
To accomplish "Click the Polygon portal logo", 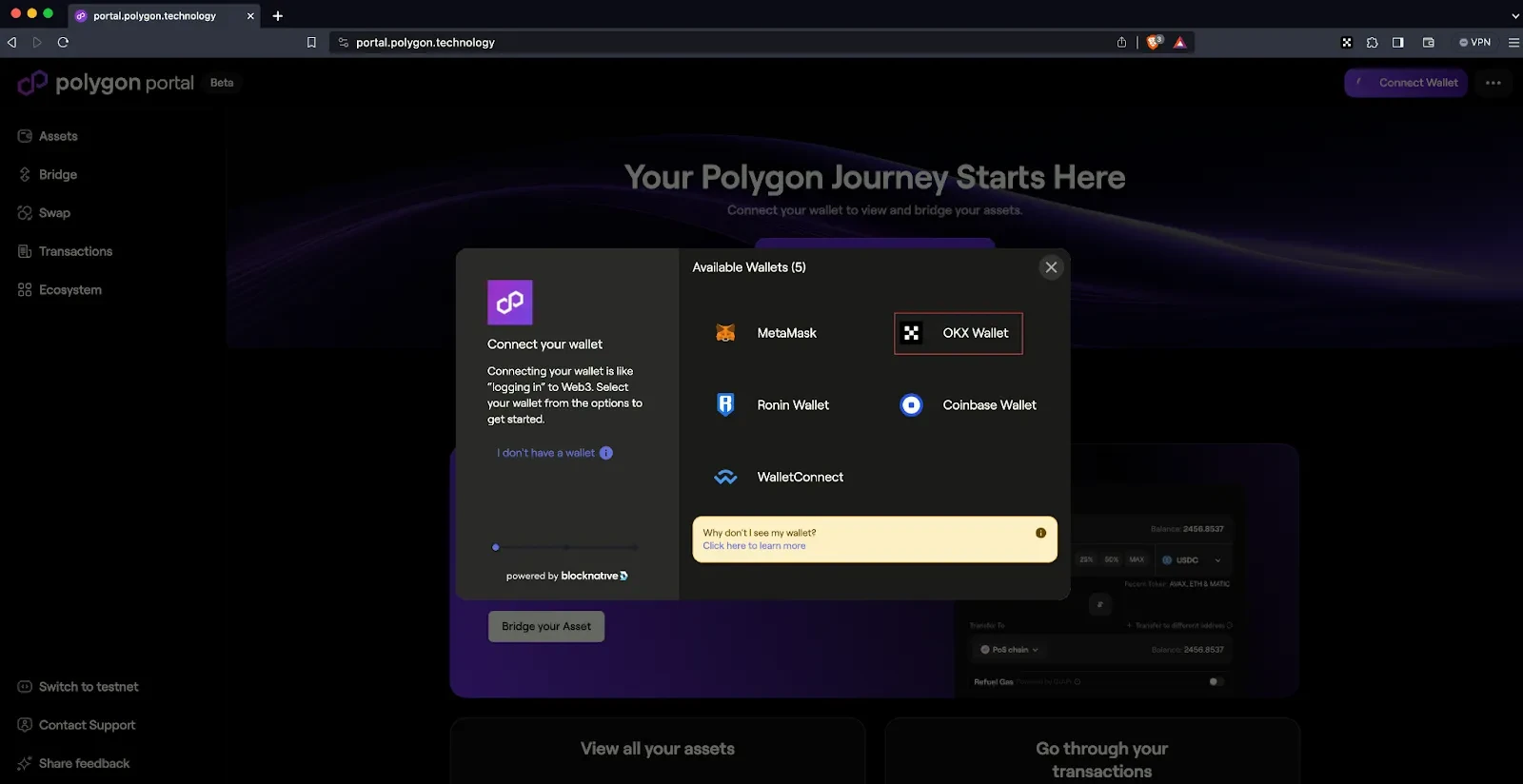I will point(106,83).
